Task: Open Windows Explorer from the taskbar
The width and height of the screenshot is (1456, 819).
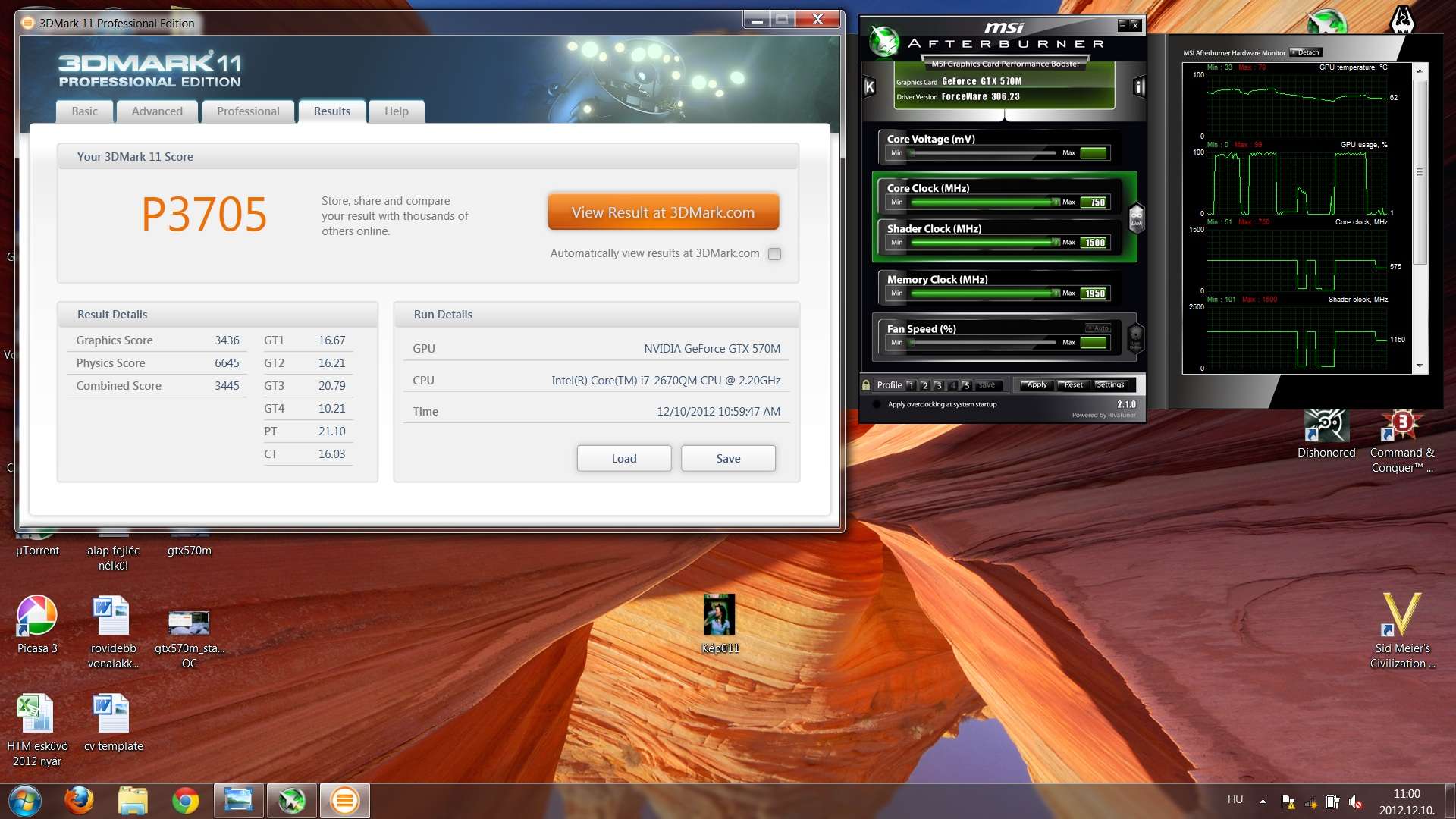Action: coord(133,801)
